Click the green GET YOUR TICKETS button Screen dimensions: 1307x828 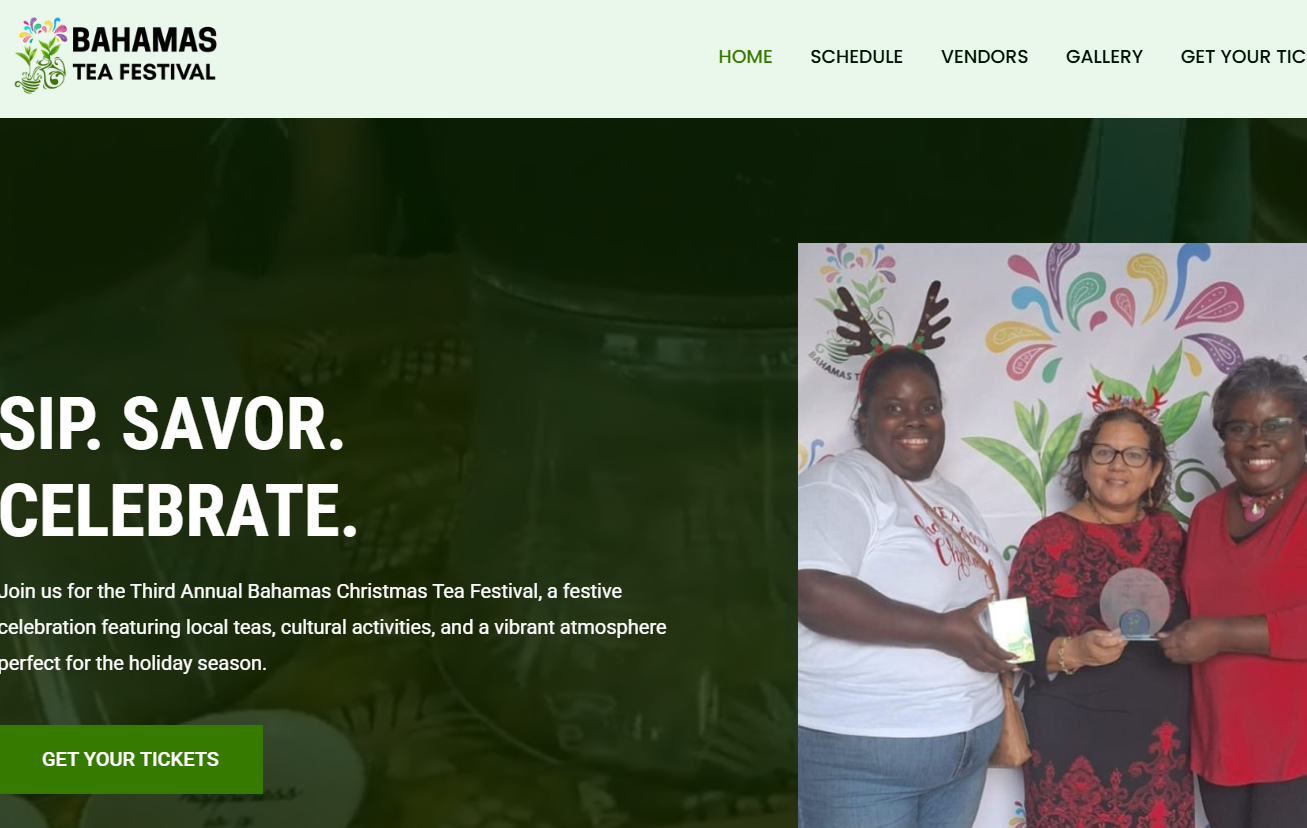pyautogui.click(x=130, y=759)
